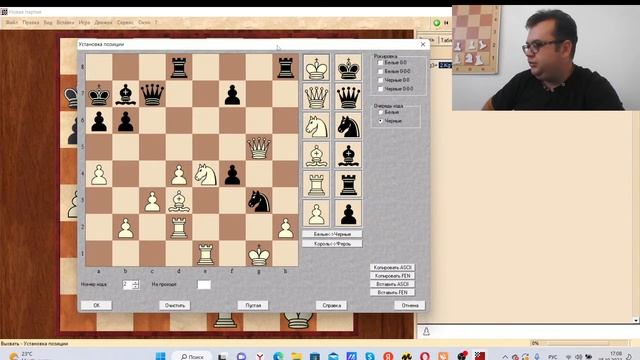The width and height of the screenshot is (640, 360).
Task: Click the white rook on e1
Action: (x=205, y=254)
